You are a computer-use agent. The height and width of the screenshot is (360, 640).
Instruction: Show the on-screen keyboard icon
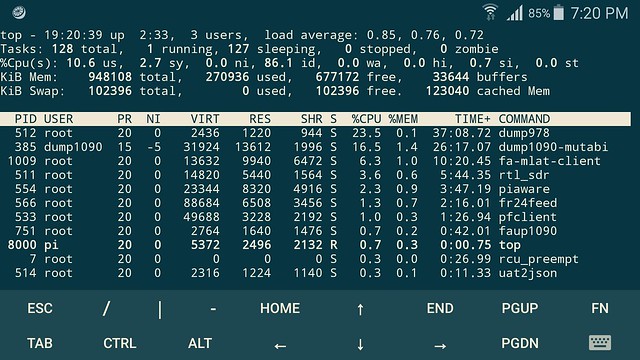[600, 343]
